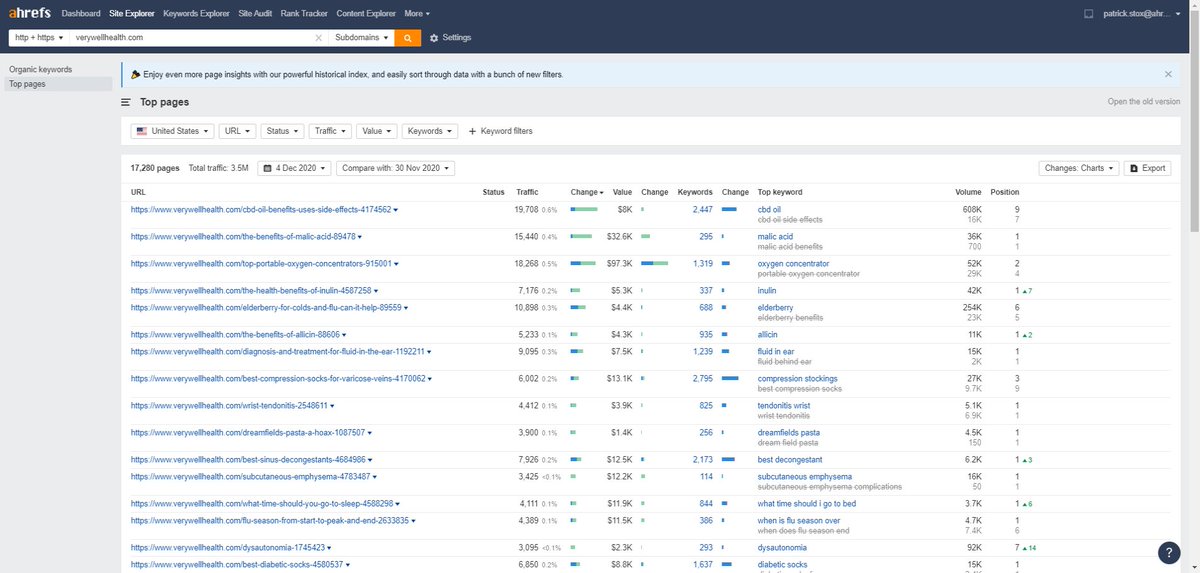Image resolution: width=1200 pixels, height=573 pixels.
Task: Open Rank Tracker
Action: (x=304, y=14)
